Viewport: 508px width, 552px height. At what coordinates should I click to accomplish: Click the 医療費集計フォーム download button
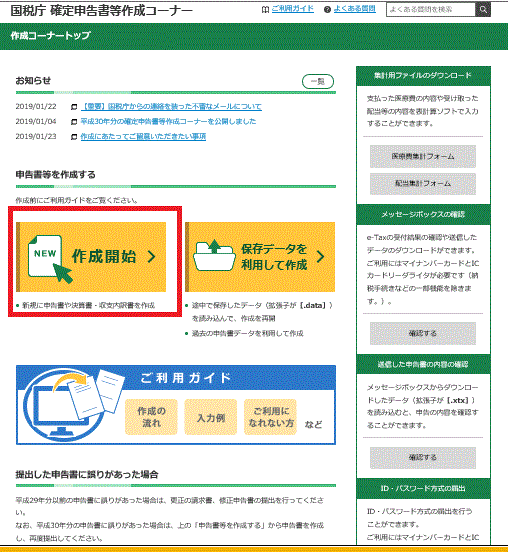(423, 156)
